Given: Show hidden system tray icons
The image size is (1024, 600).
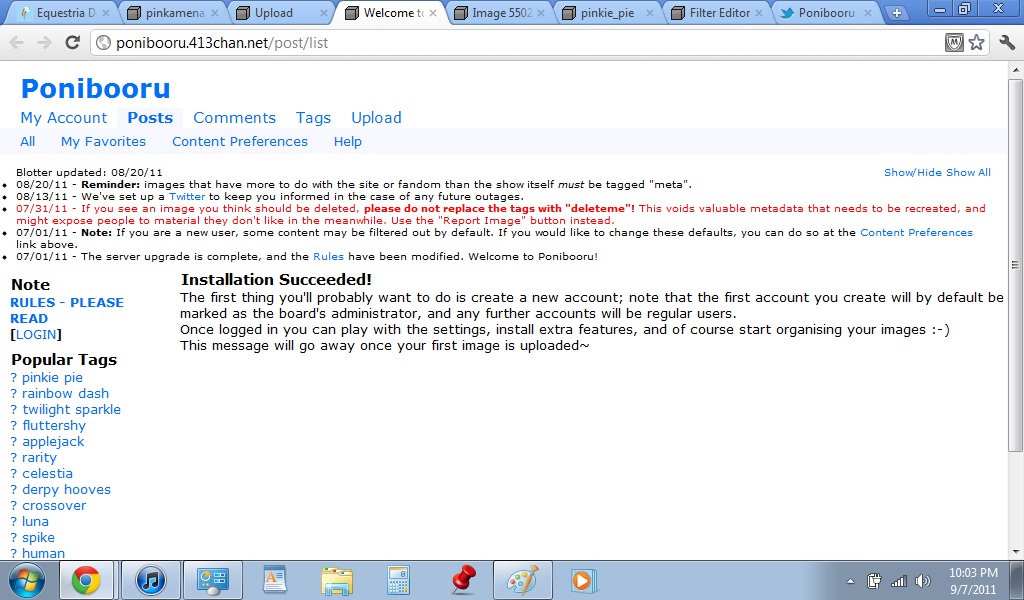Looking at the screenshot, I should click(x=850, y=581).
